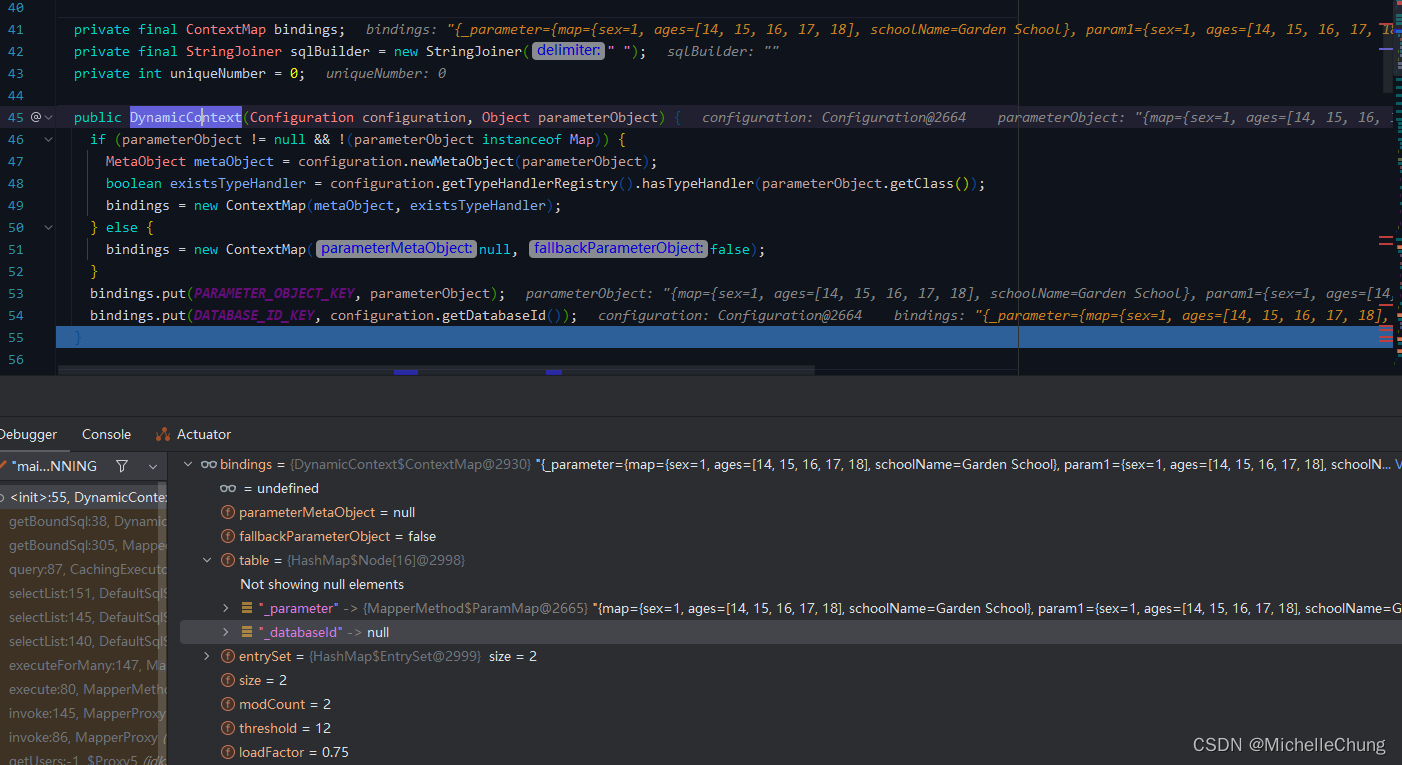Expand the entrySet variable node
Screen dimensions: 1402x765
pyautogui.click(x=207, y=656)
